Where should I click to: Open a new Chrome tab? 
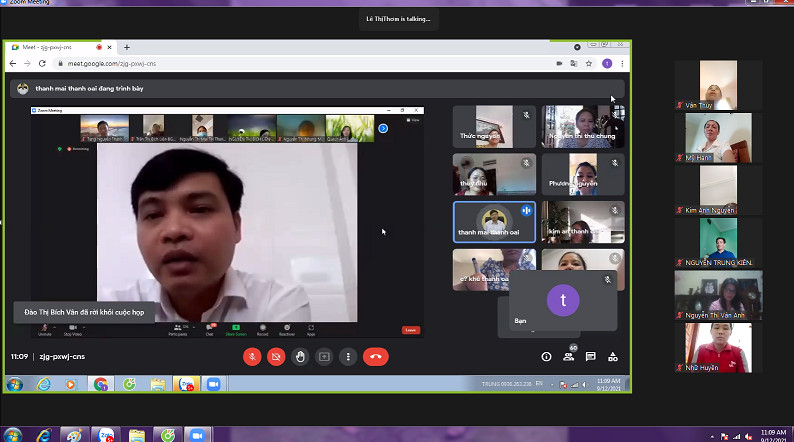[x=127, y=47]
